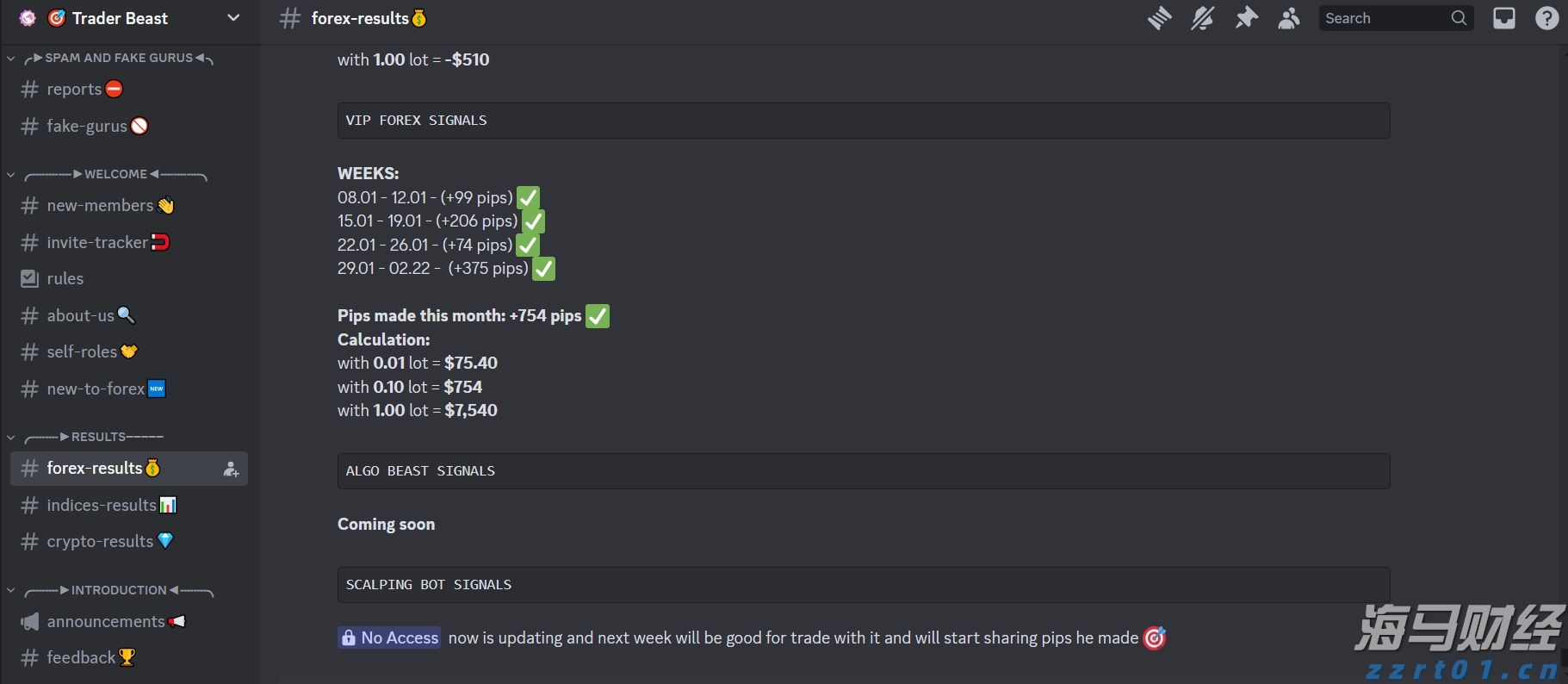Open the Threads panel icon

coord(1160,18)
